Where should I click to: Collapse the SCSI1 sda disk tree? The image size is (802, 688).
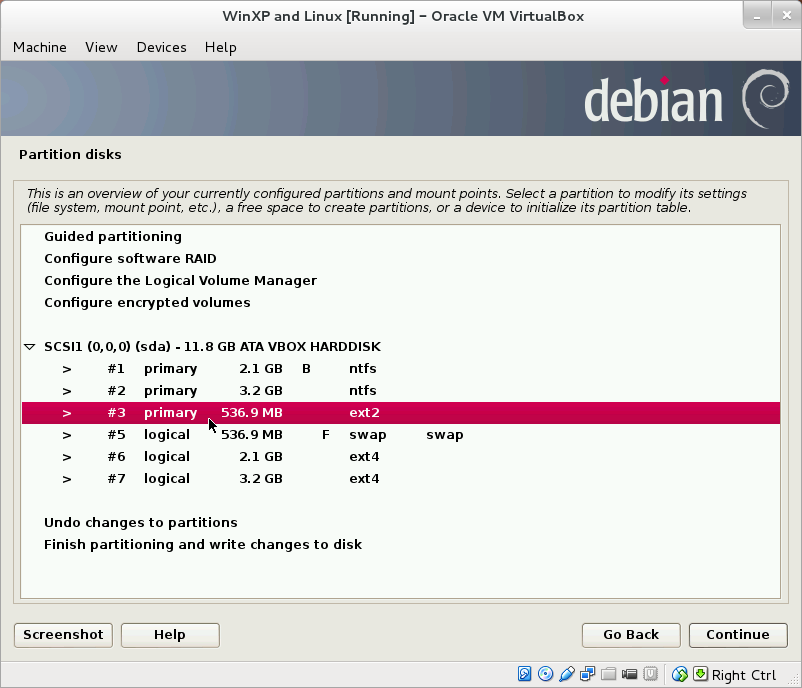(29, 346)
